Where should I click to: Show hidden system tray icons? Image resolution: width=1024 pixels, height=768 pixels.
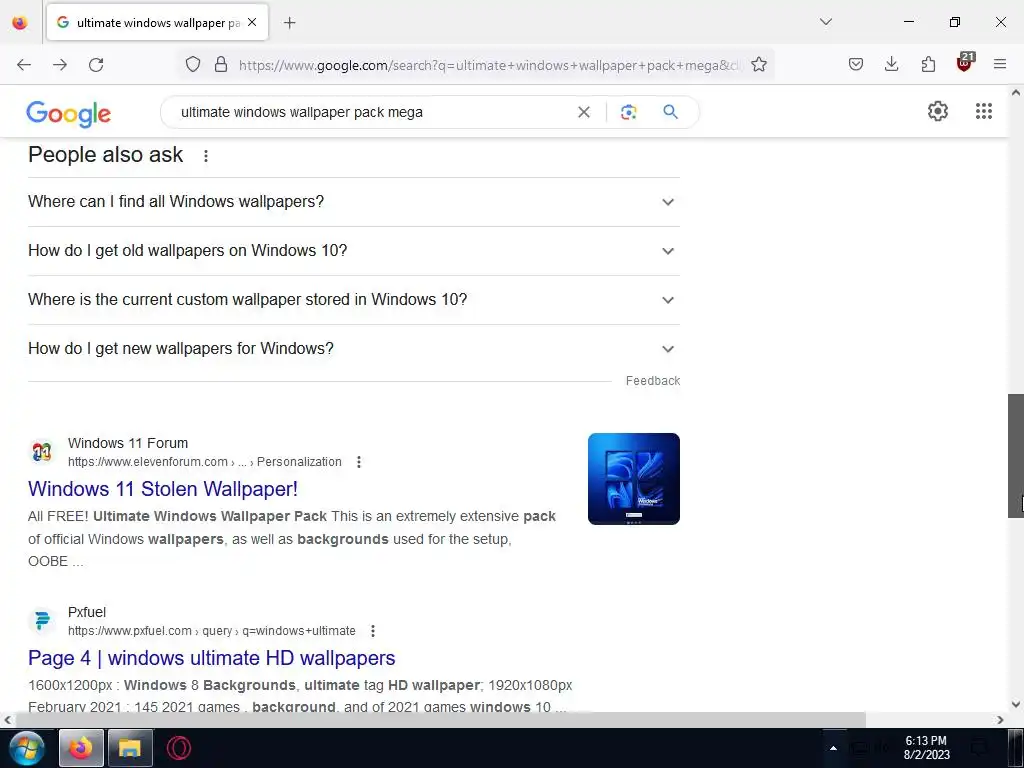(833, 748)
